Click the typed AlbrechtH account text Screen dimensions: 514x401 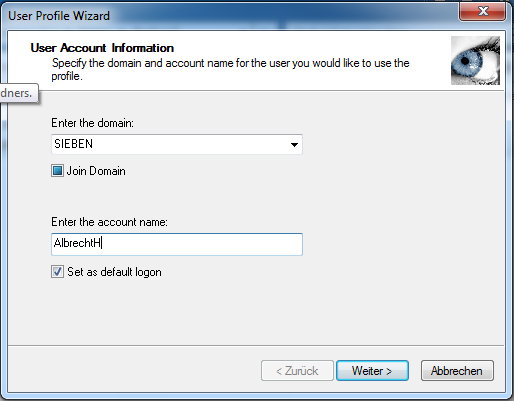tap(77, 243)
